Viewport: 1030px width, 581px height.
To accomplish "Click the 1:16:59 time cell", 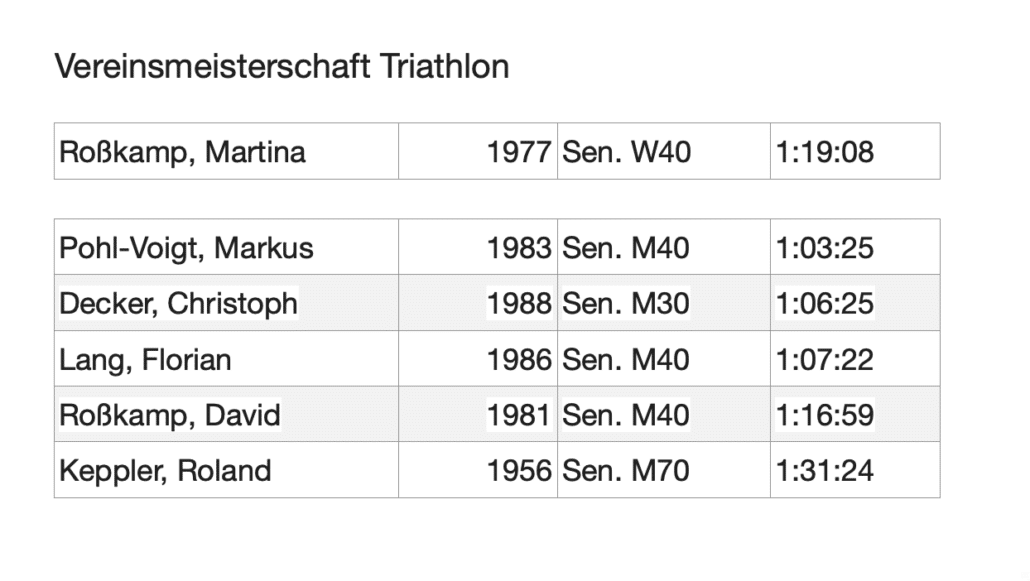I will click(x=855, y=414).
